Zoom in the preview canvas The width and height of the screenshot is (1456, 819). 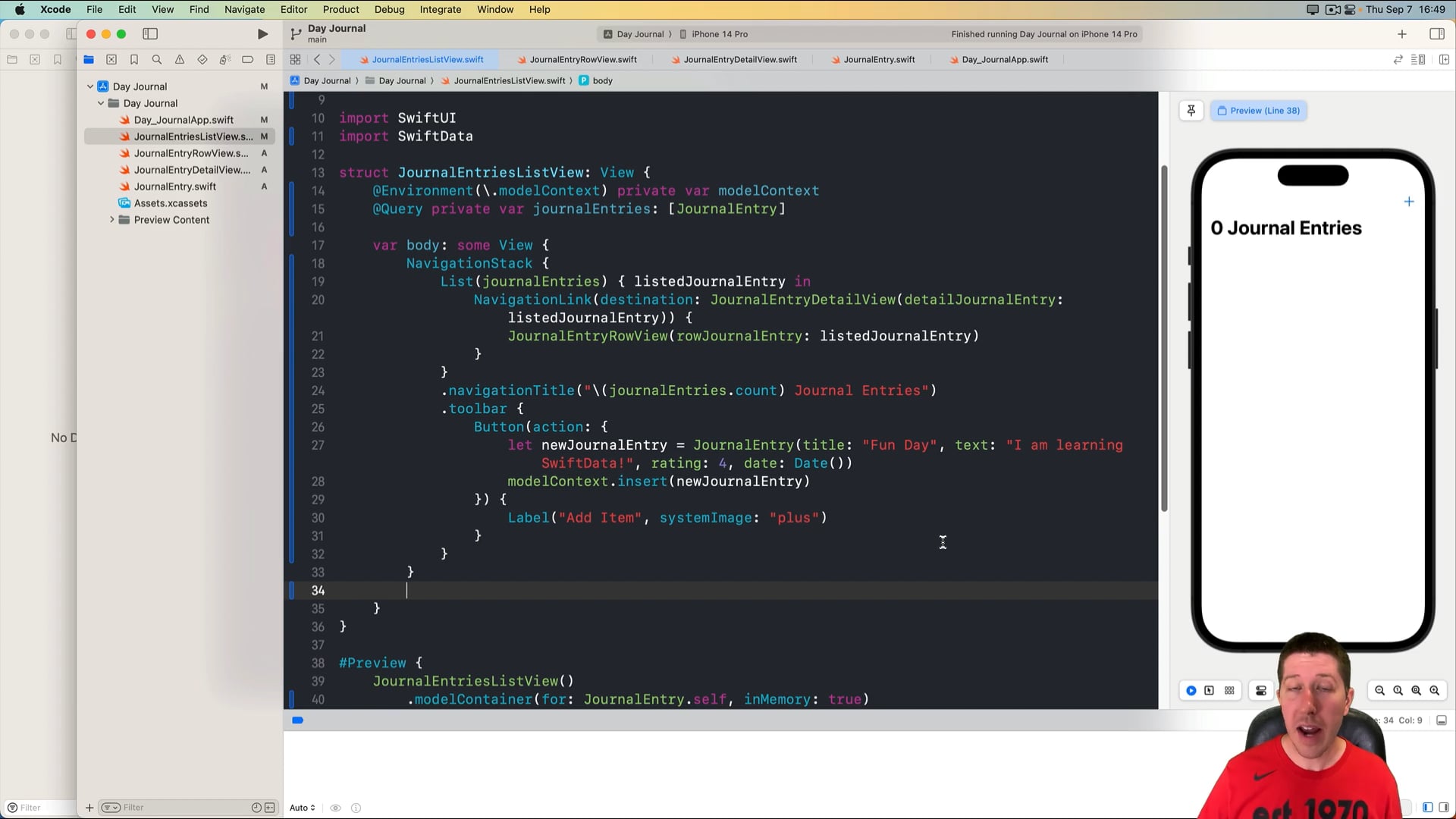click(x=1435, y=691)
